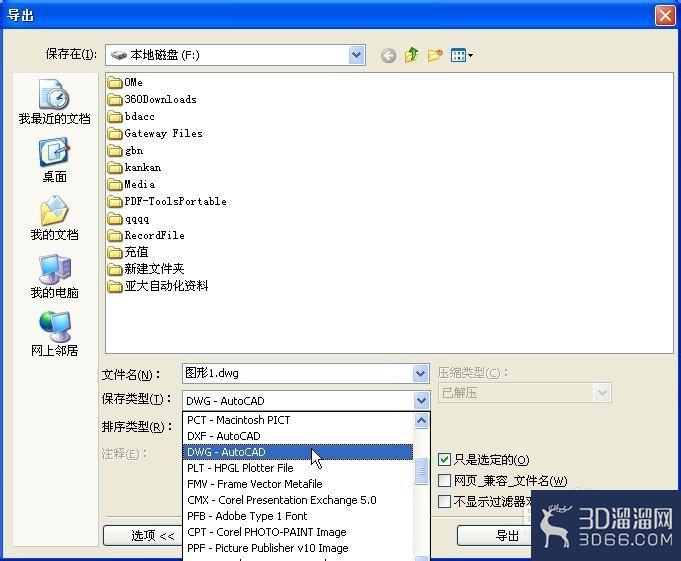Select the bdacc folder

tap(131, 116)
